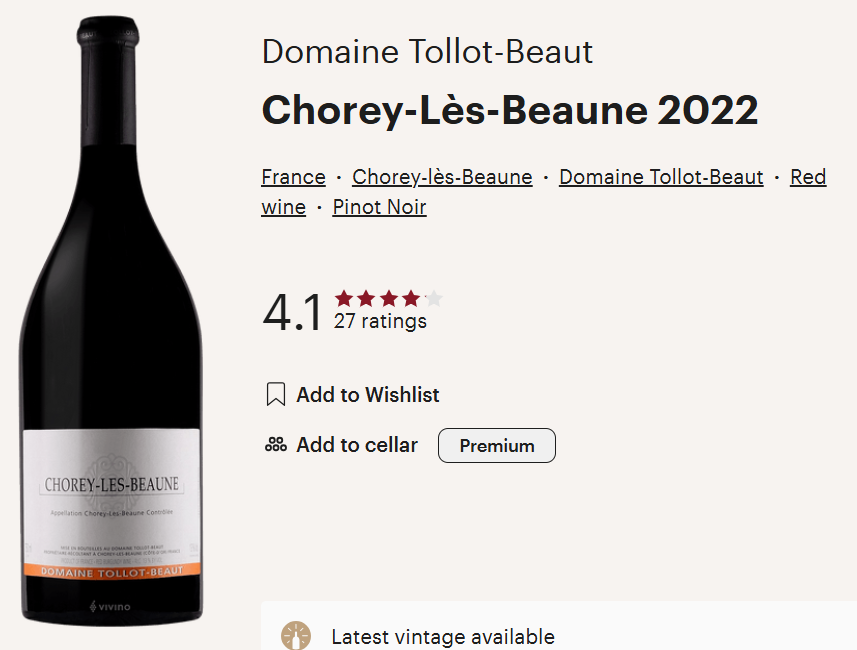Click the Vivino logo on the bottle
The width and height of the screenshot is (857, 650).
tap(110, 606)
